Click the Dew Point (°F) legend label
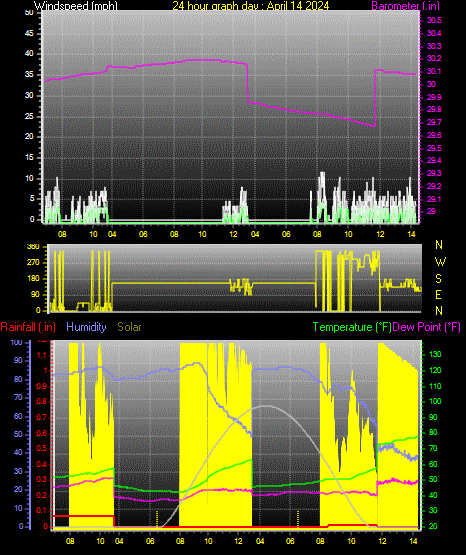466x555 pixels. (x=427, y=327)
